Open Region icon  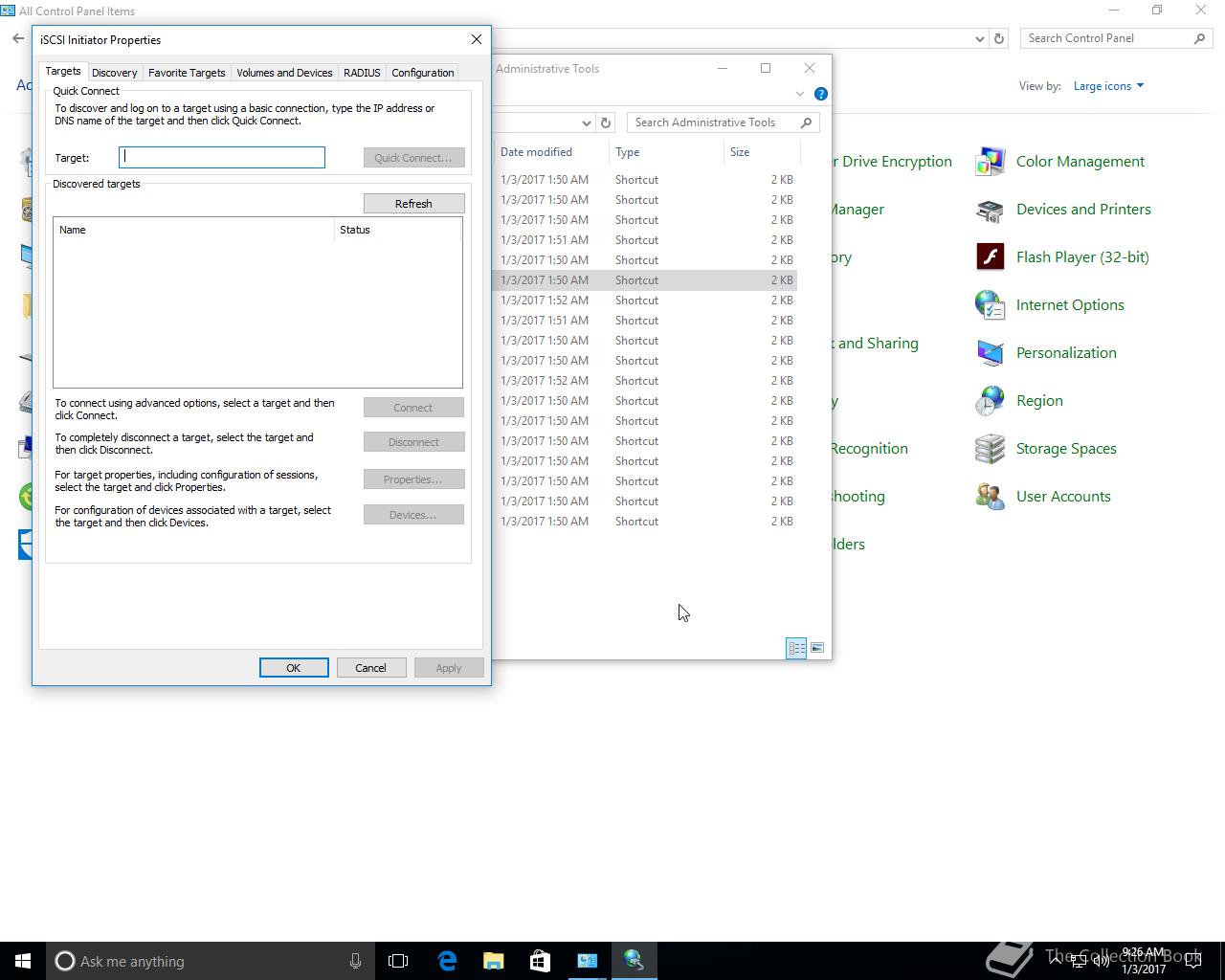[x=990, y=401]
